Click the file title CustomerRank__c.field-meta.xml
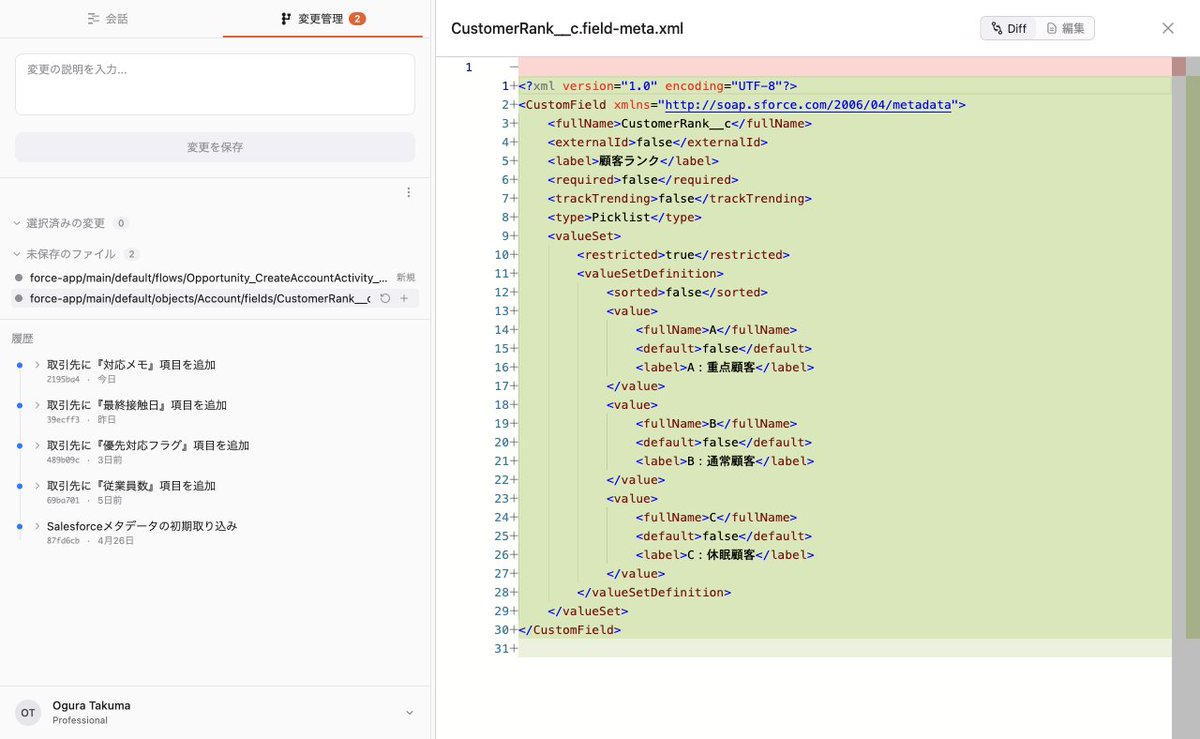Screen dimensions: 1200x739 tap(567, 28)
